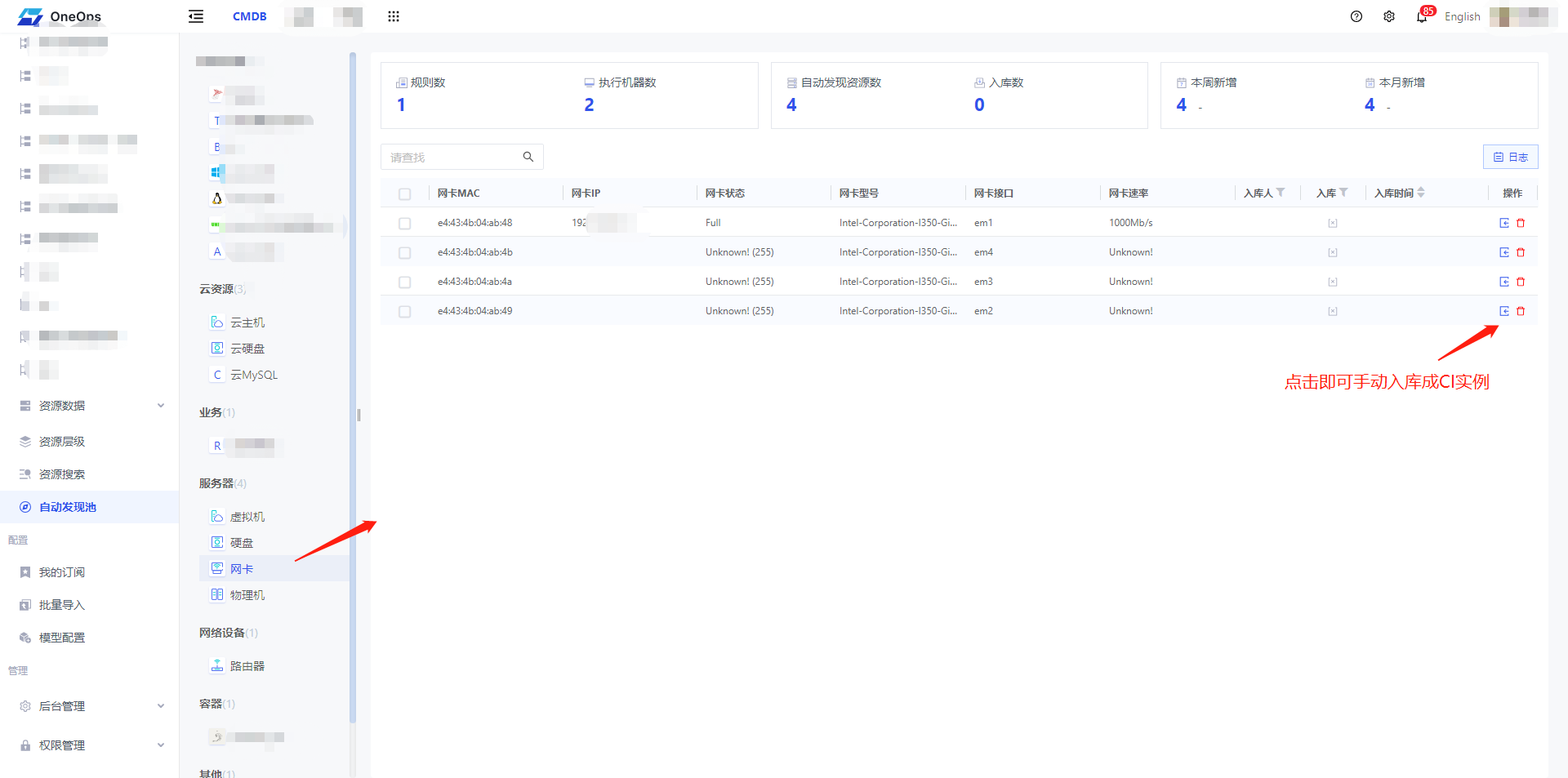This screenshot has width=1568, height=778.
Task: Delete the em4 NIC row
Action: (x=1521, y=252)
